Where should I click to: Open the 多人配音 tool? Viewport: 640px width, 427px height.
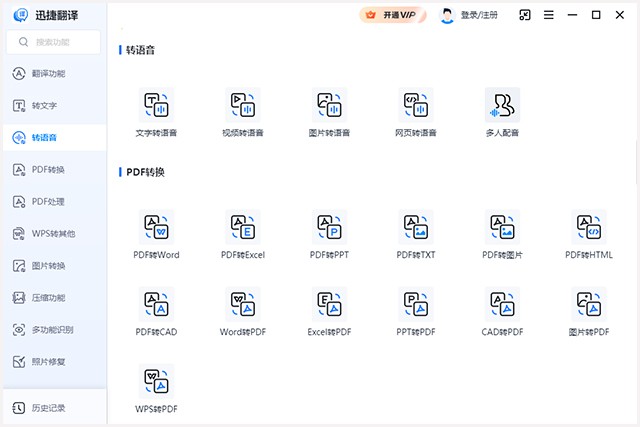(502, 112)
